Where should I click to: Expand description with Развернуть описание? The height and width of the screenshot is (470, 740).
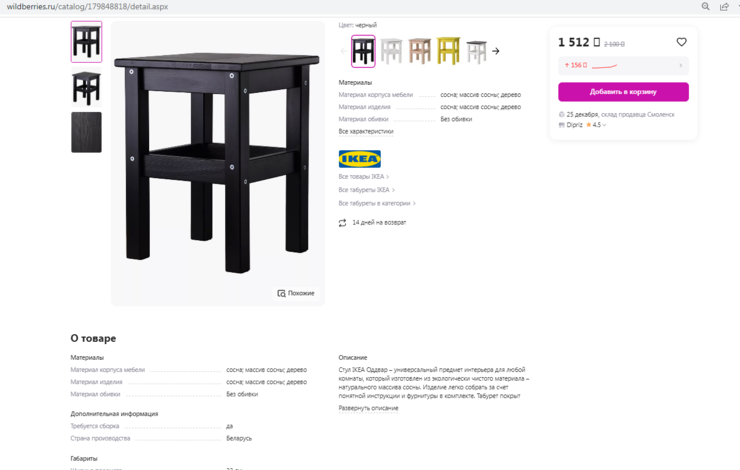click(368, 408)
